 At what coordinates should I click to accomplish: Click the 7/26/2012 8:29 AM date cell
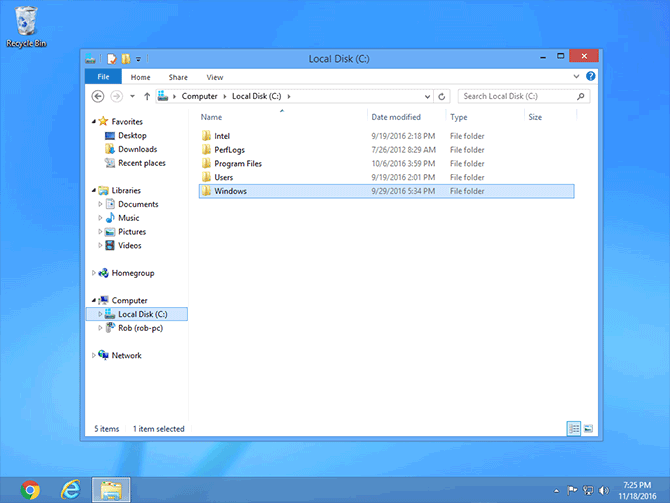[403, 150]
